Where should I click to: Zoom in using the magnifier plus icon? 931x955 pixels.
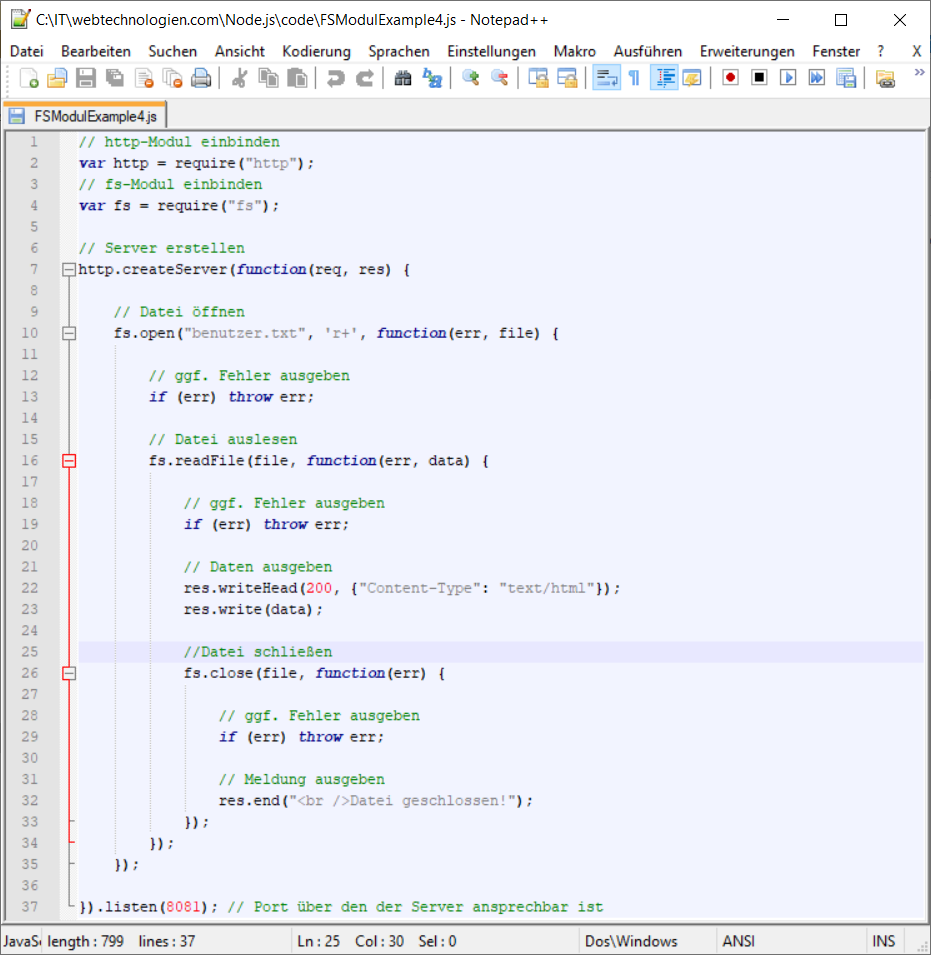470,78
